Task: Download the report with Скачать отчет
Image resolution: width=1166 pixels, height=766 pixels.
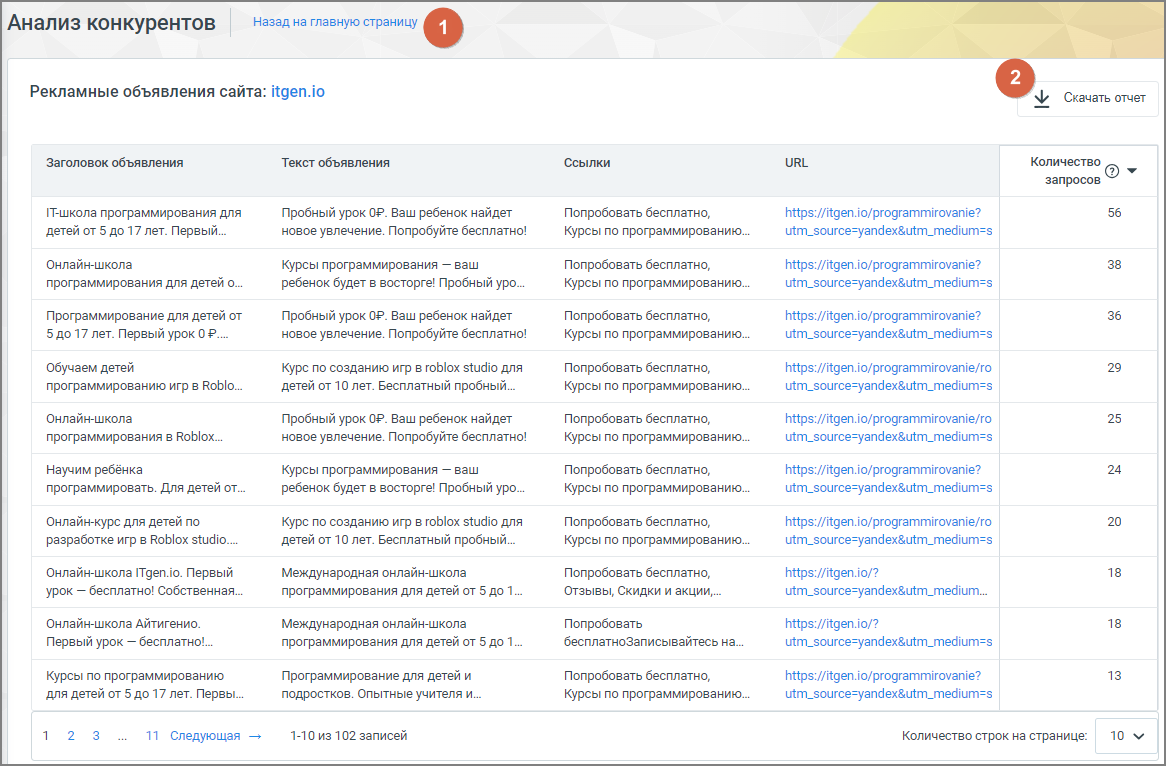Action: click(1087, 98)
